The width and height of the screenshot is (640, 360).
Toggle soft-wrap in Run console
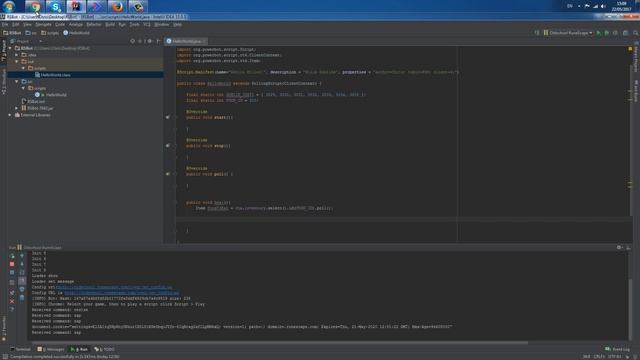[x=22, y=272]
